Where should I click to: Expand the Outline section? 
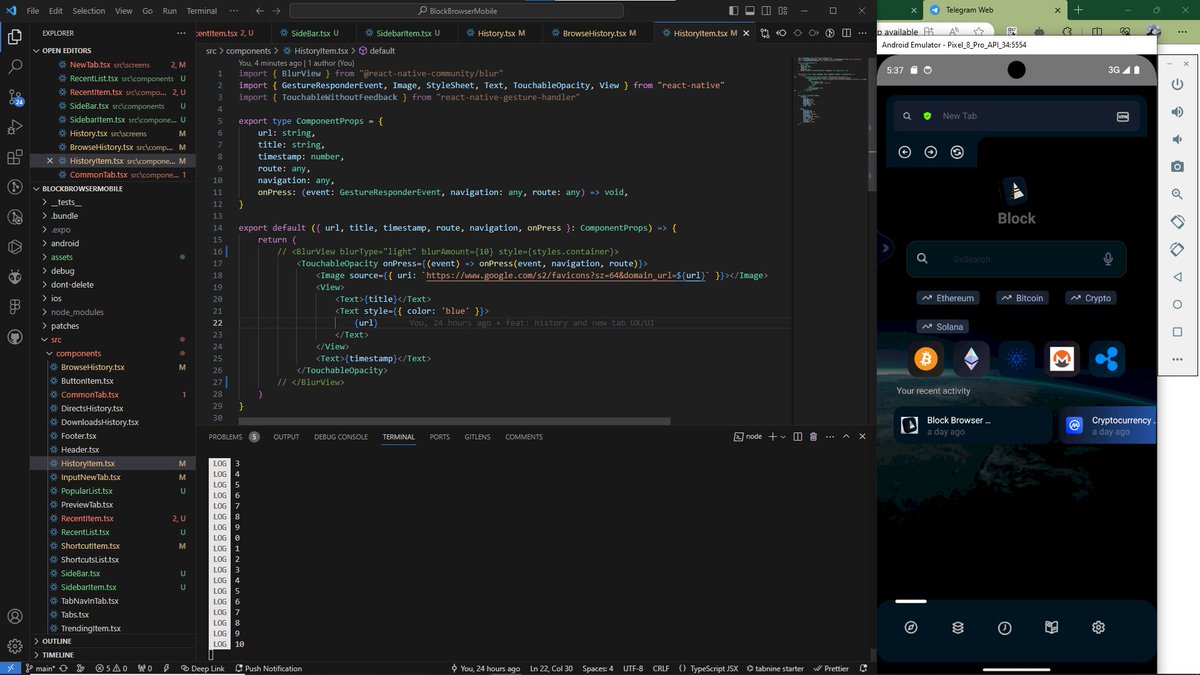tap(114, 641)
